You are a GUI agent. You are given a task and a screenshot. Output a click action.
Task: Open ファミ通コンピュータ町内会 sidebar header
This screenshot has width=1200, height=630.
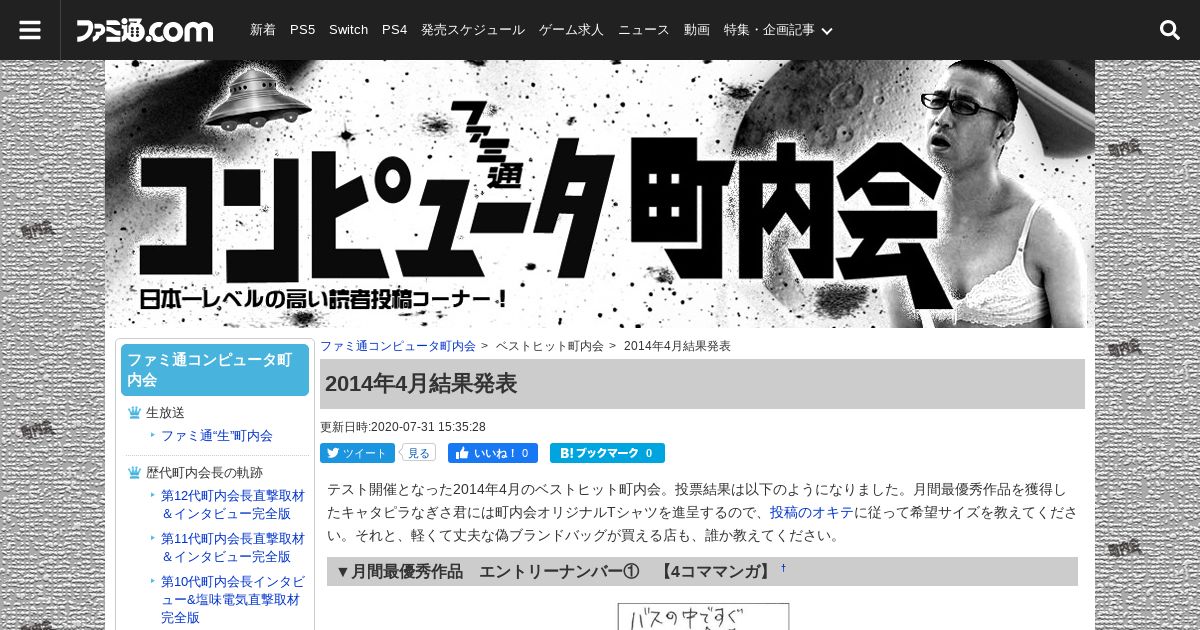(215, 370)
